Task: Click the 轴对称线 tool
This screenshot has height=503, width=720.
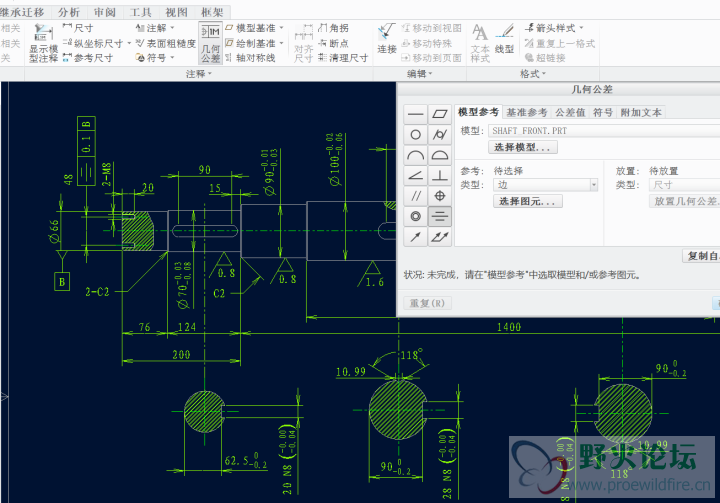Action: [250, 58]
